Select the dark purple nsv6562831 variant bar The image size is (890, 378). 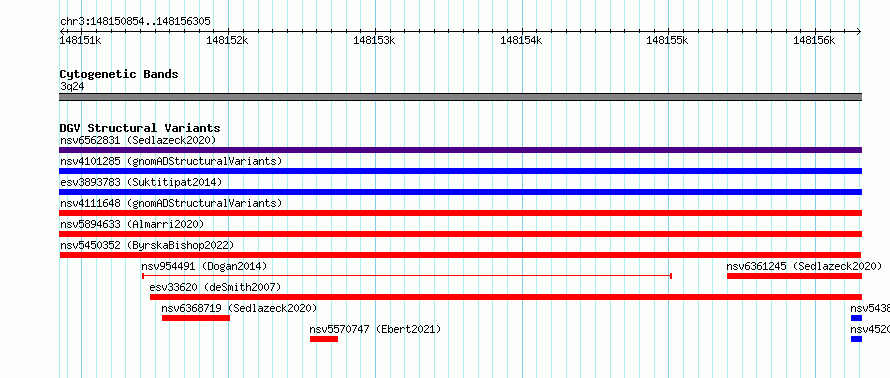click(x=460, y=150)
